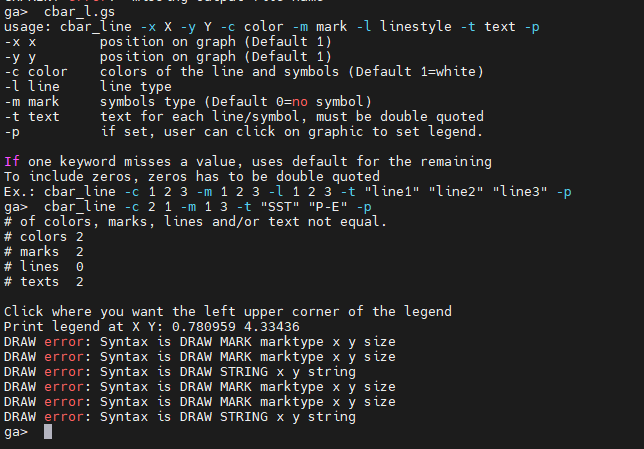644x449 pixels.
Task: Click the "# marks 2" output line
Action: coord(44,252)
